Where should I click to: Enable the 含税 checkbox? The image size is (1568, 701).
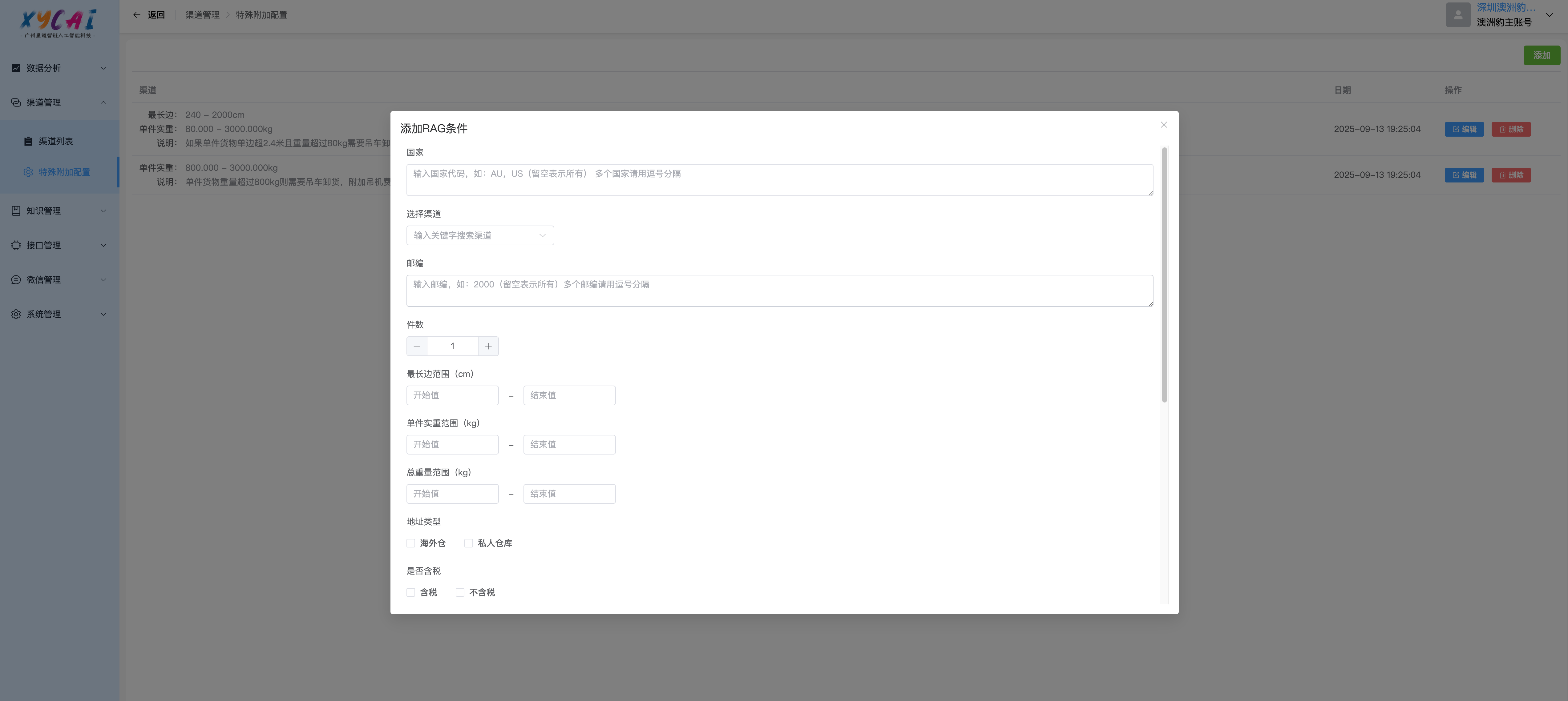(x=411, y=593)
